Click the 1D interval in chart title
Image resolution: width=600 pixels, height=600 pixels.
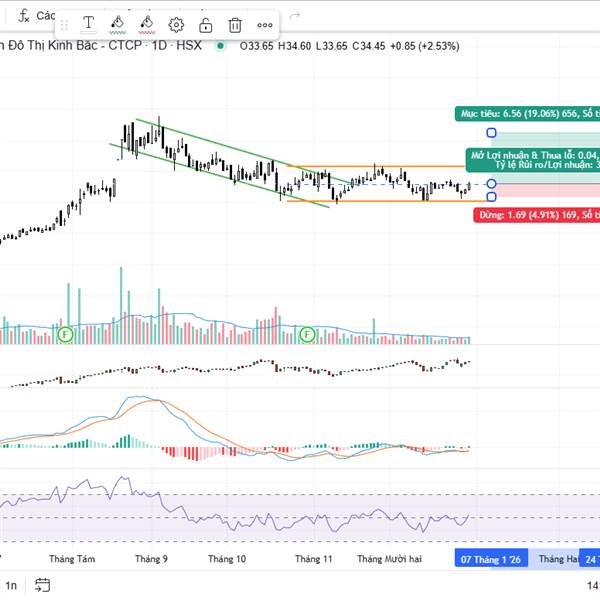(160, 45)
